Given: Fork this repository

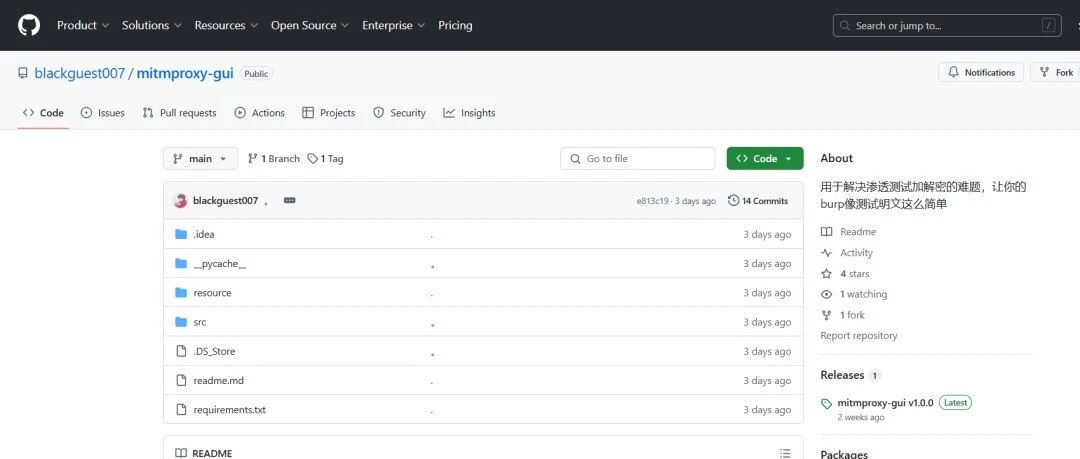Looking at the screenshot, I should coord(1056,72).
